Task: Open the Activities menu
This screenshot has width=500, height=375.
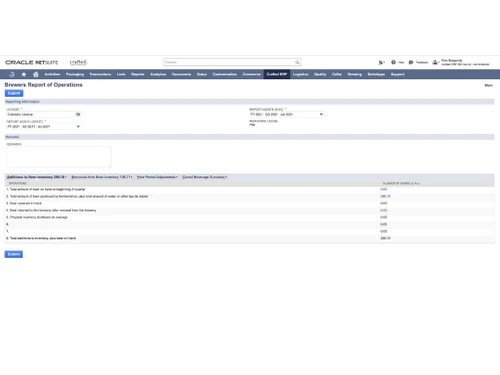Action: [52, 74]
